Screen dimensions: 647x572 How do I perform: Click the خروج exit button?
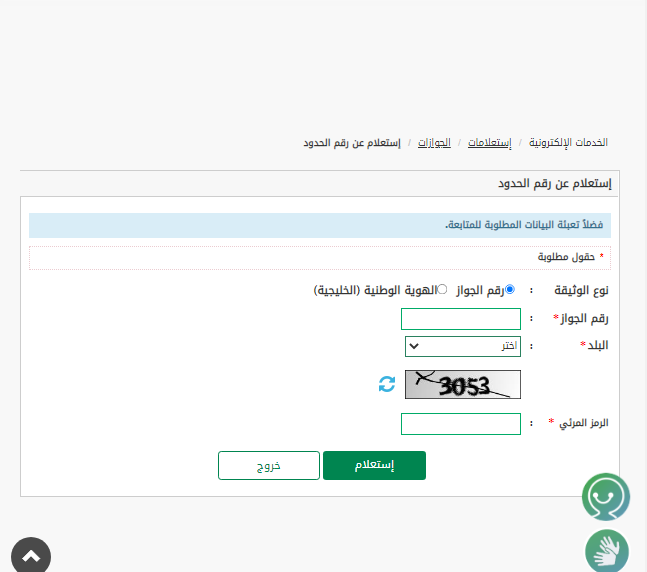pyautogui.click(x=268, y=466)
